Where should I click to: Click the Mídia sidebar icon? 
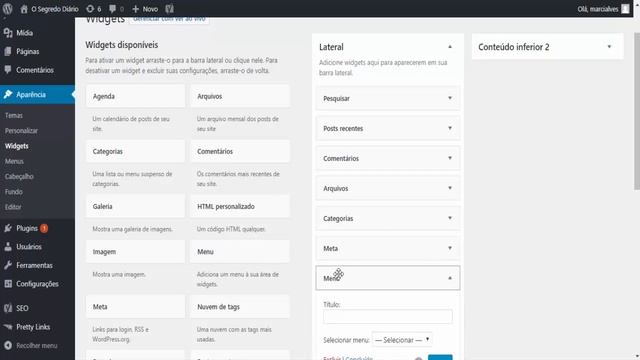tap(8, 33)
